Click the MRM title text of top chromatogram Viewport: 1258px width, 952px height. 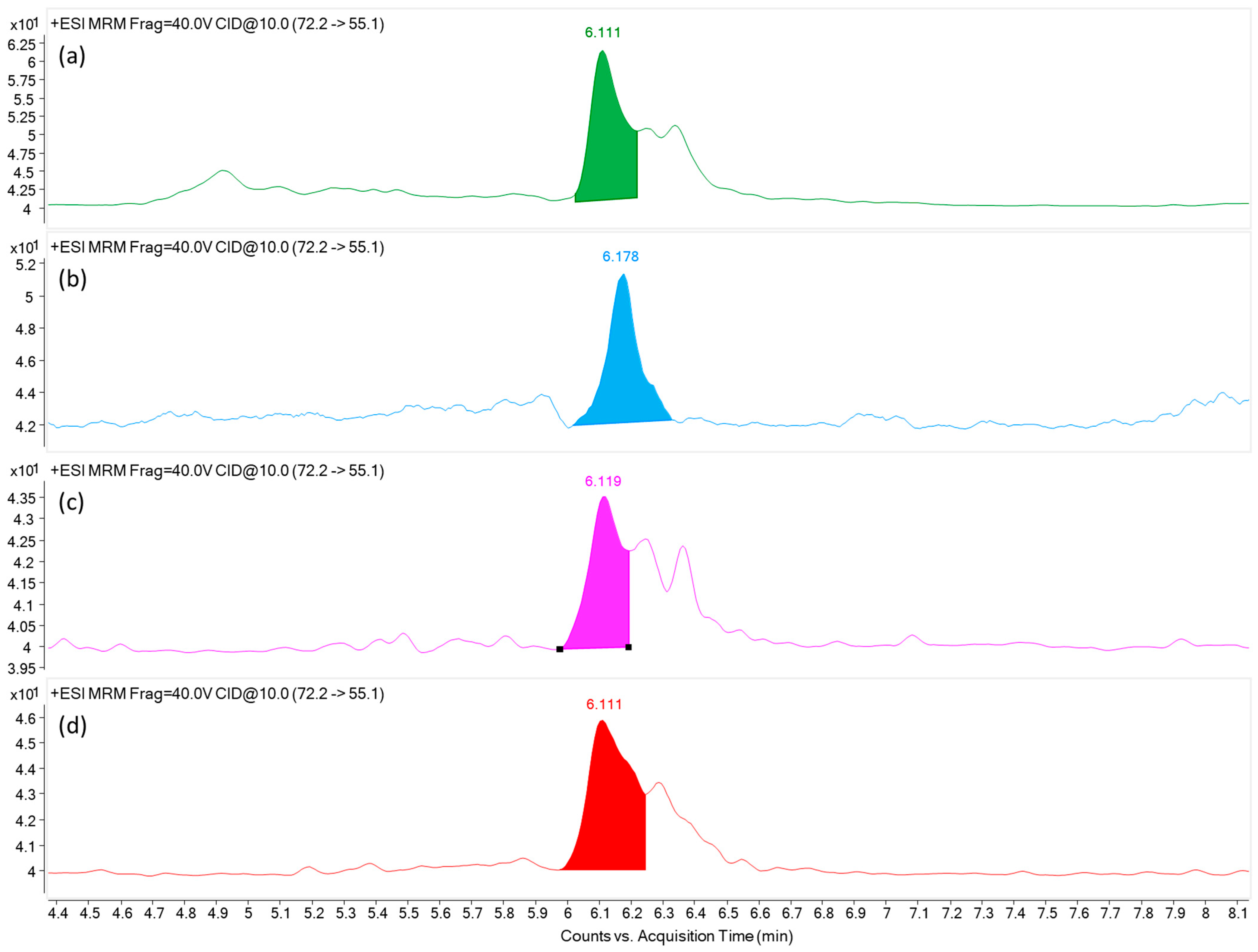pyautogui.click(x=217, y=24)
